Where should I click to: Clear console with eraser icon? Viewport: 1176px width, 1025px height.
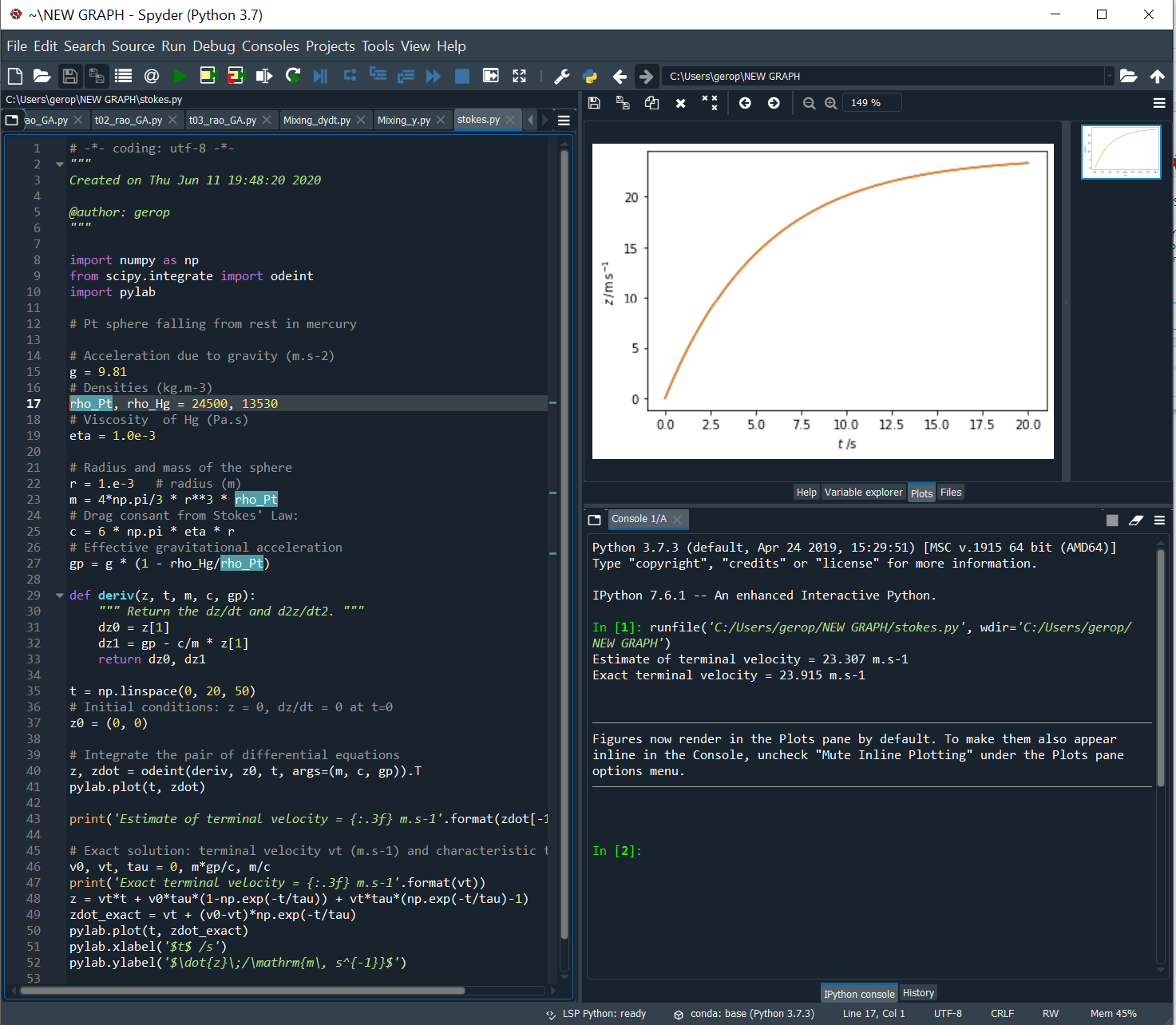tap(1136, 520)
